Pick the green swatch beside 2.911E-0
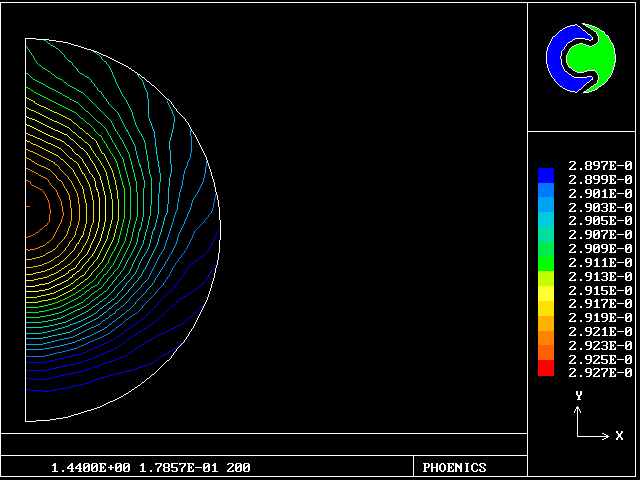 pyautogui.click(x=545, y=262)
